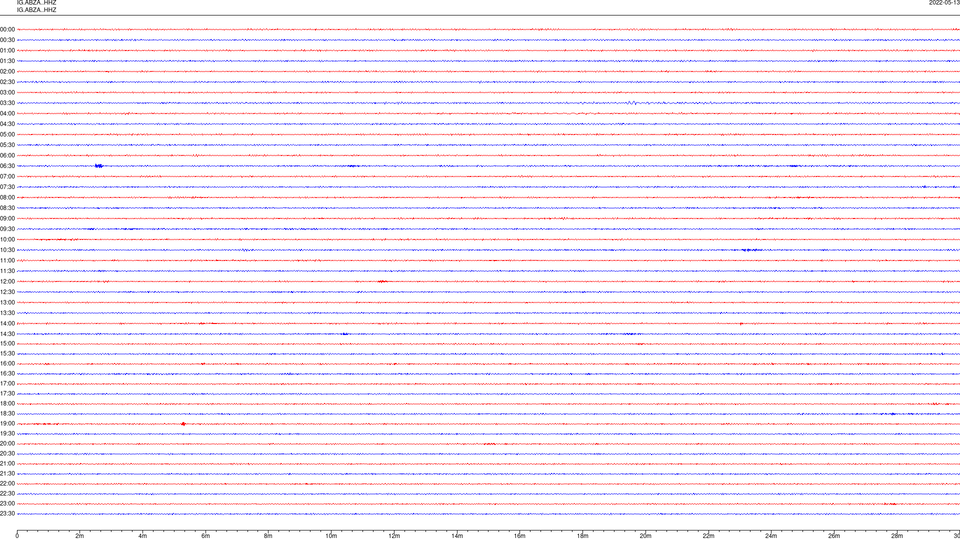This screenshot has height=540, width=960.
Task: Click the 10:30 trace label
Action: (7, 250)
